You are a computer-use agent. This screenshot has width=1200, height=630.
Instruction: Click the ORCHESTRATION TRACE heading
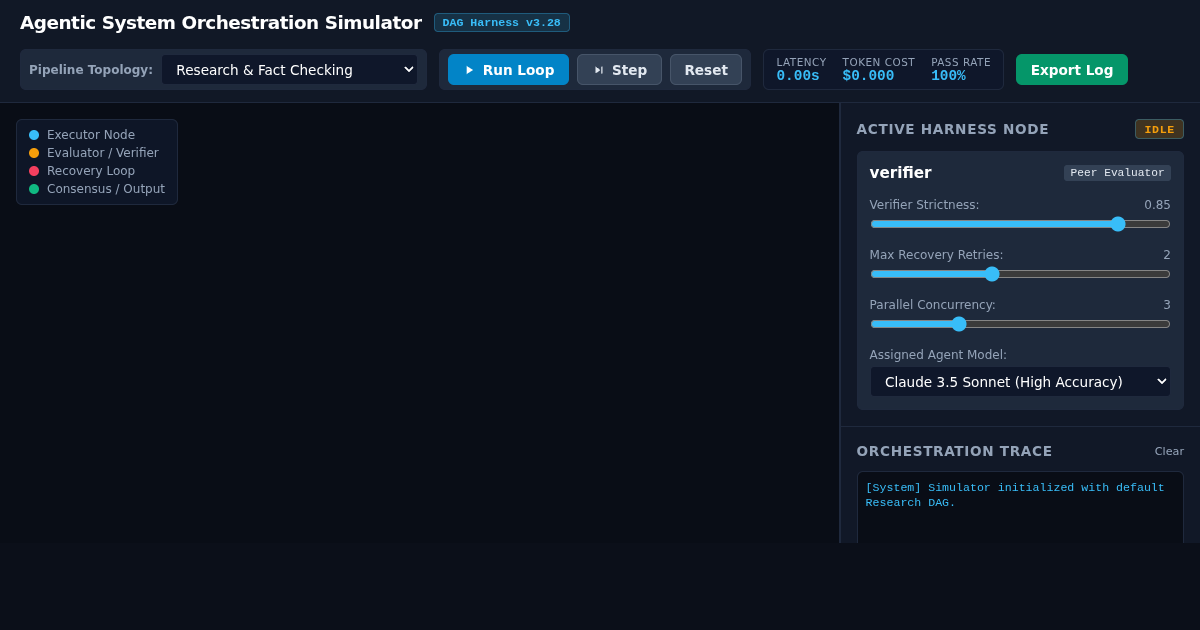pos(955,451)
